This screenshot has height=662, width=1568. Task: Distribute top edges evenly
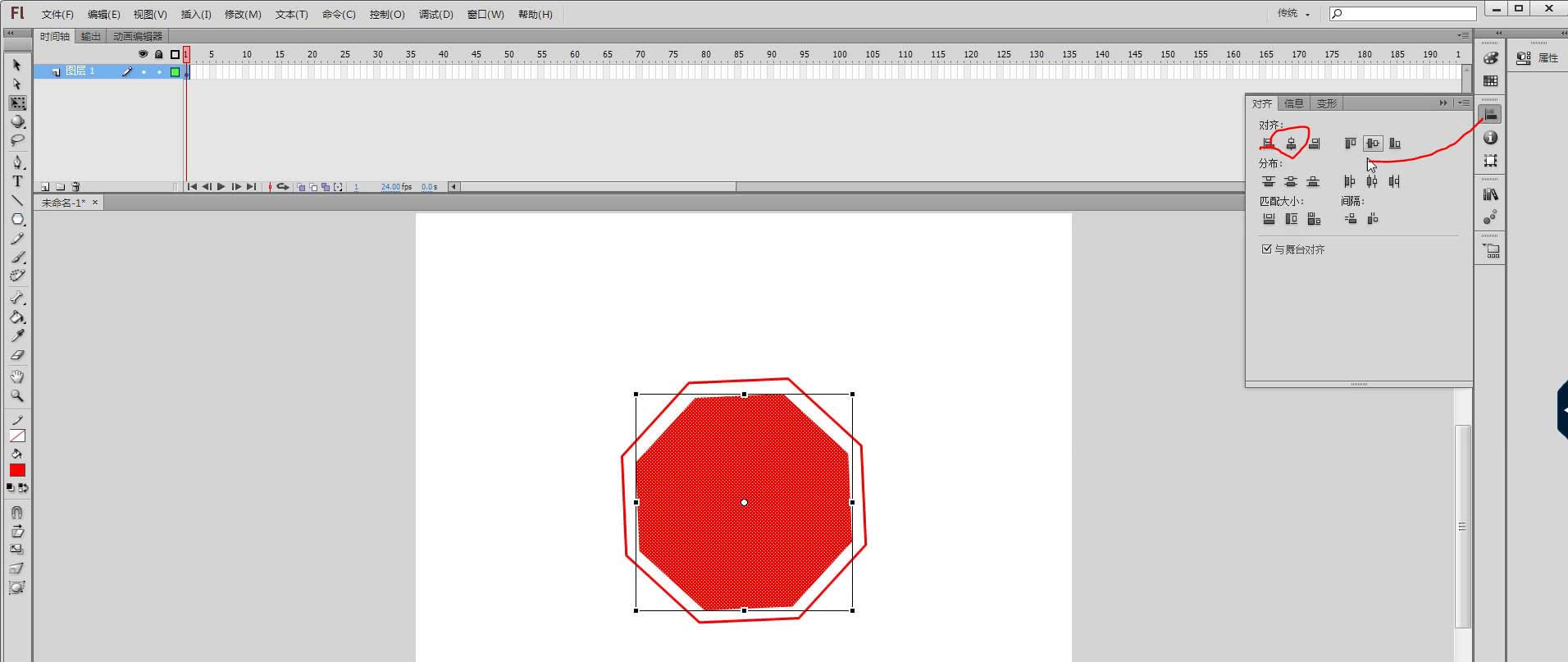click(1269, 181)
